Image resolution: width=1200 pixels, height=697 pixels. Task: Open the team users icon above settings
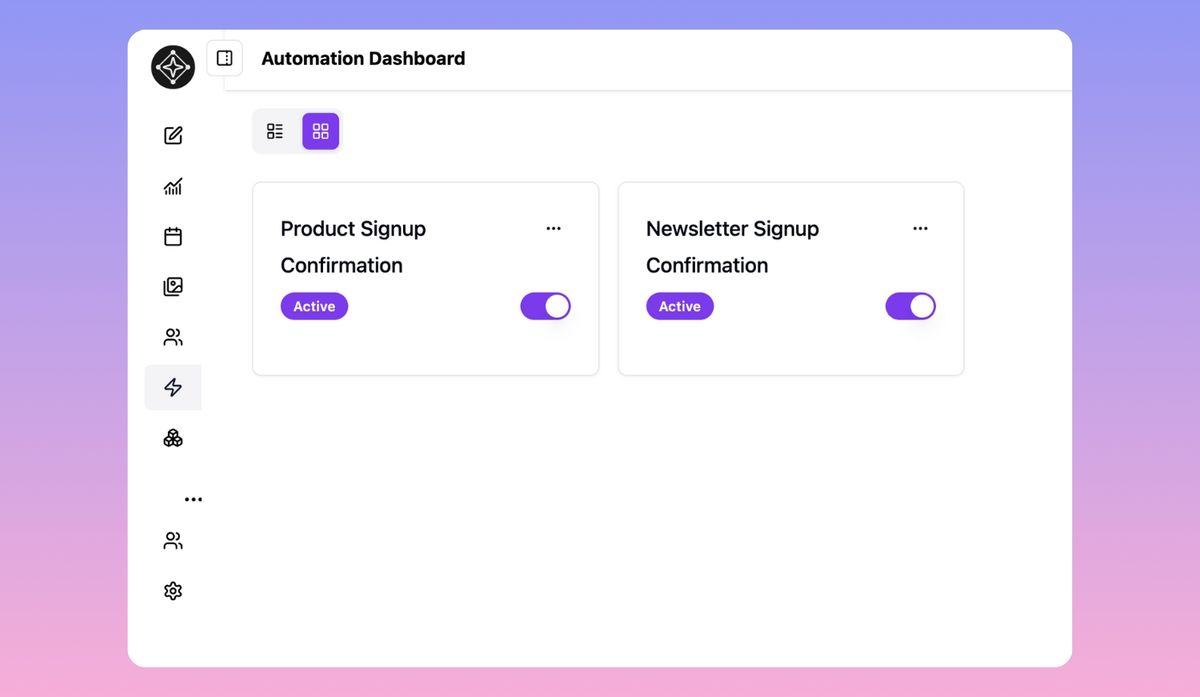click(173, 541)
